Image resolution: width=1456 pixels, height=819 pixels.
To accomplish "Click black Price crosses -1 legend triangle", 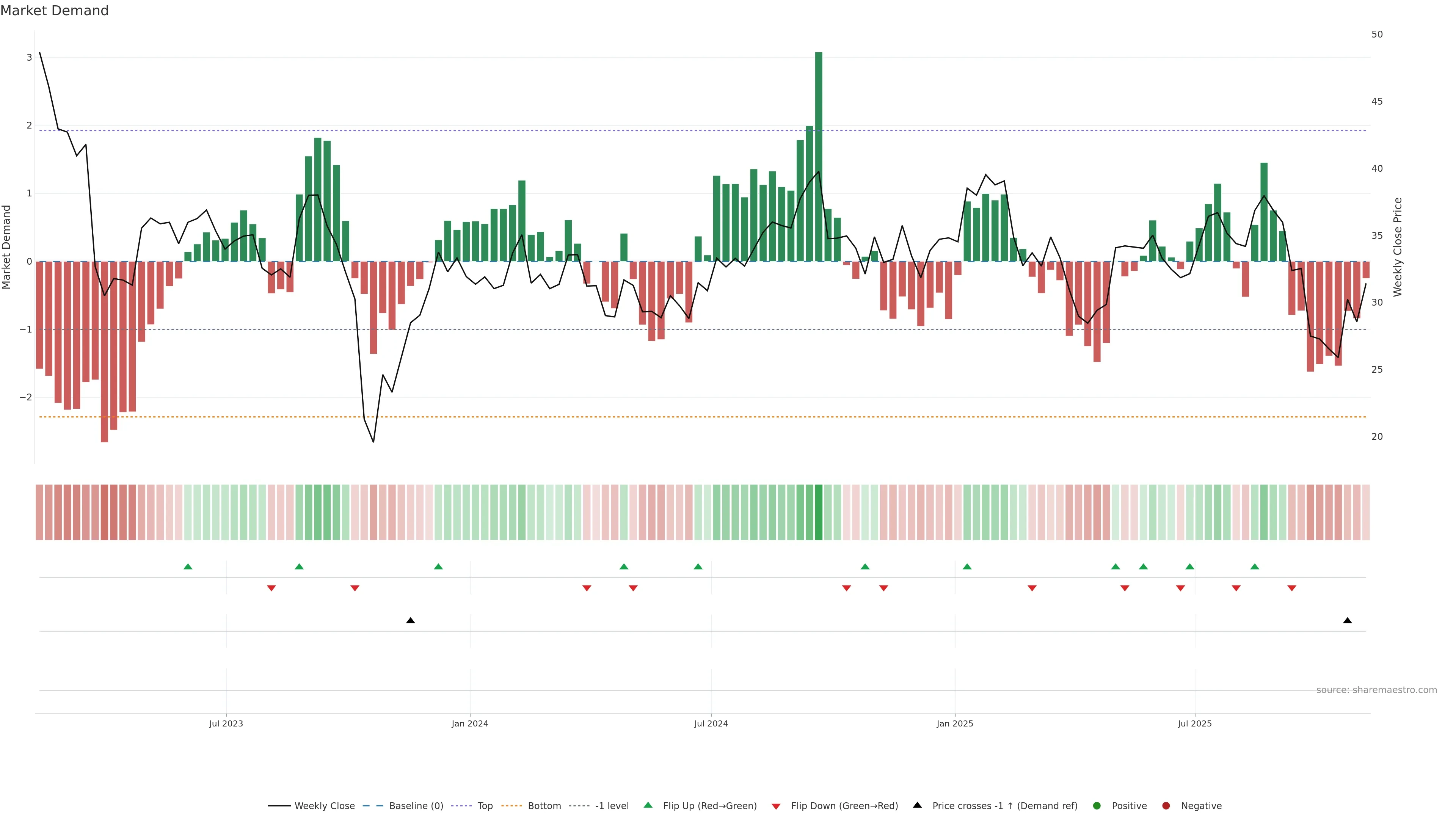I will click(x=917, y=805).
